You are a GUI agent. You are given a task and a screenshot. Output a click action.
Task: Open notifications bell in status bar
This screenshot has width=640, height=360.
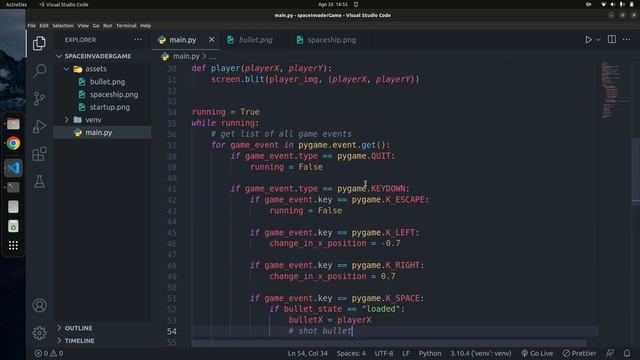point(627,353)
